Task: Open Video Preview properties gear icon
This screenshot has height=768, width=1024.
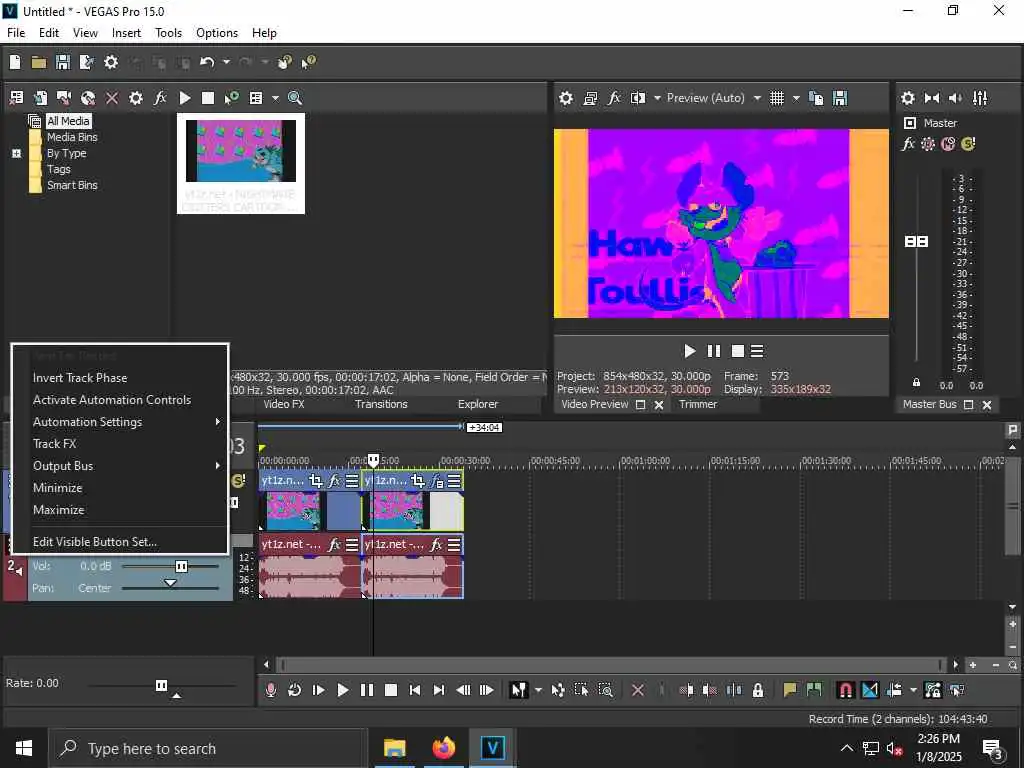Action: (x=566, y=98)
